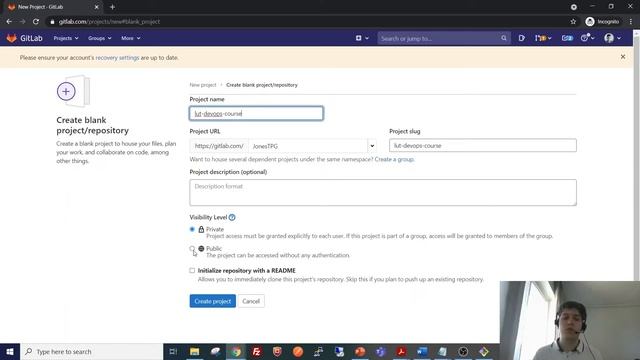The height and width of the screenshot is (360, 640).
Task: Click the Project description text area
Action: (383, 192)
